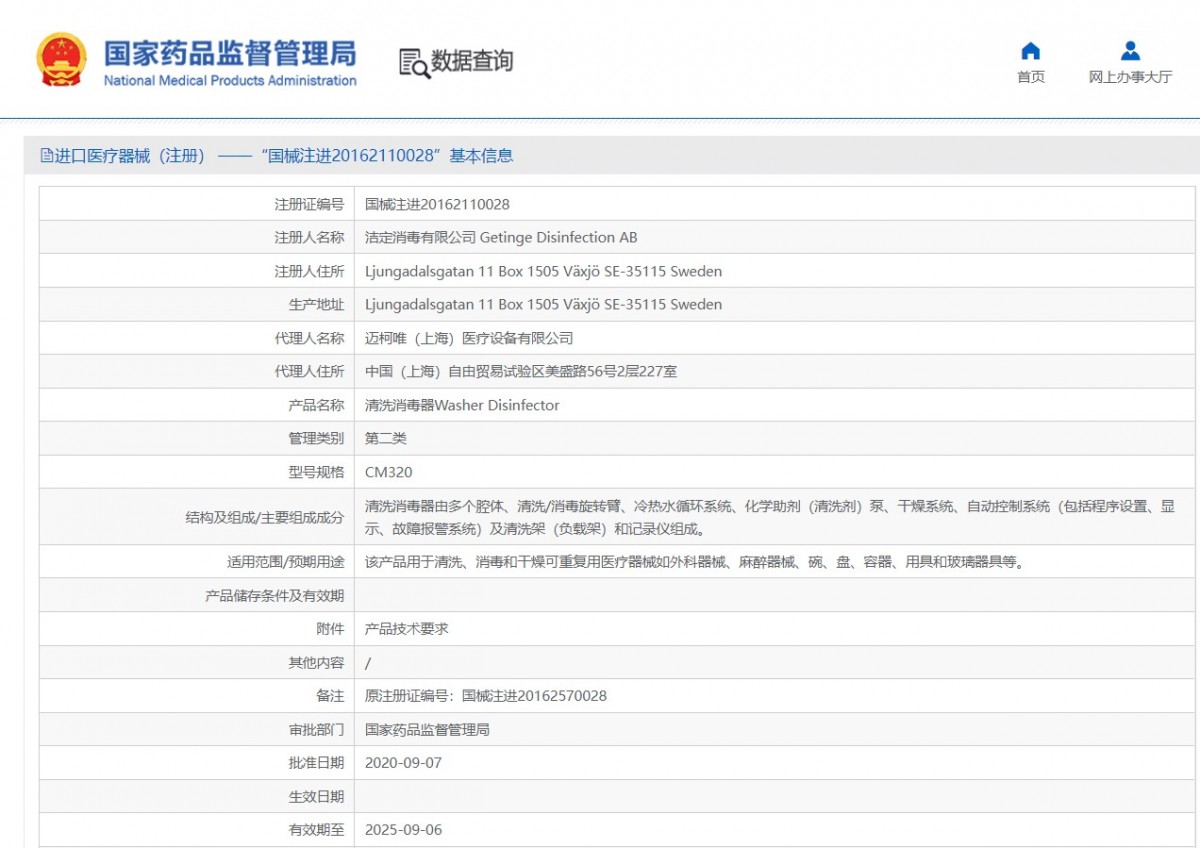Click the national emblem logo

[62, 60]
